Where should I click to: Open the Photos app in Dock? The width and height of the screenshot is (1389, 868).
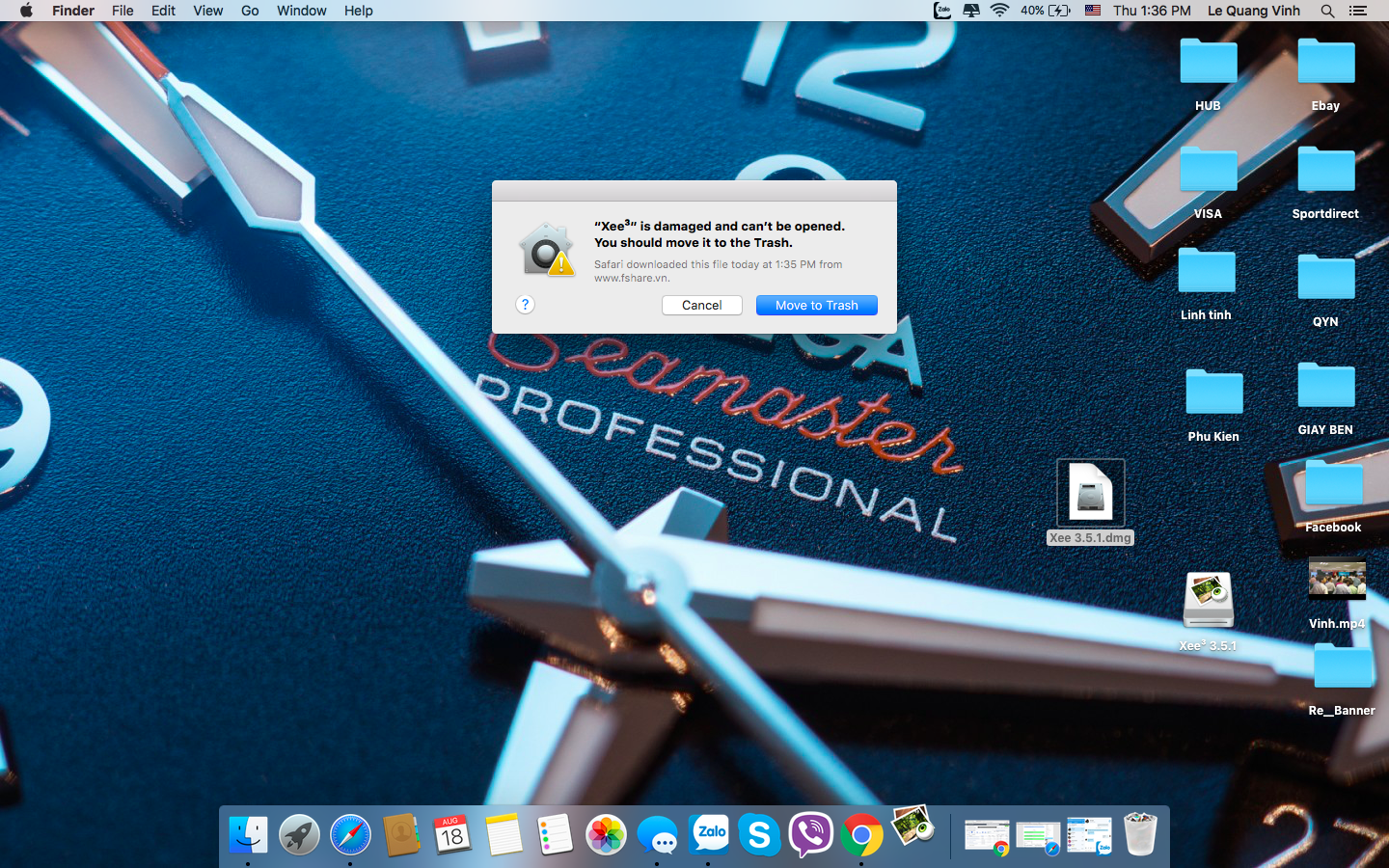(x=607, y=835)
